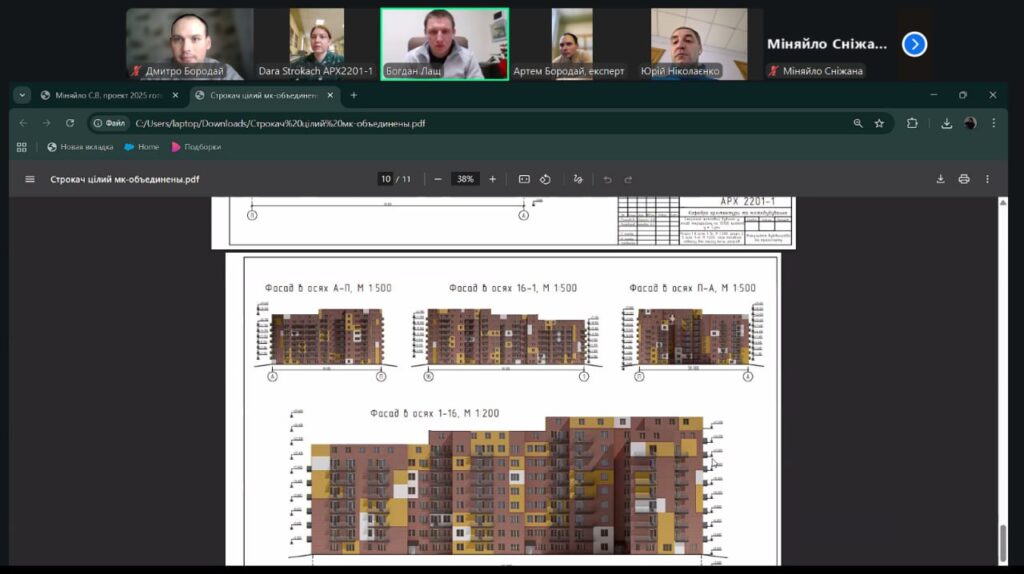
Task: Open the PDF viewer more actions menu
Action: 988,179
